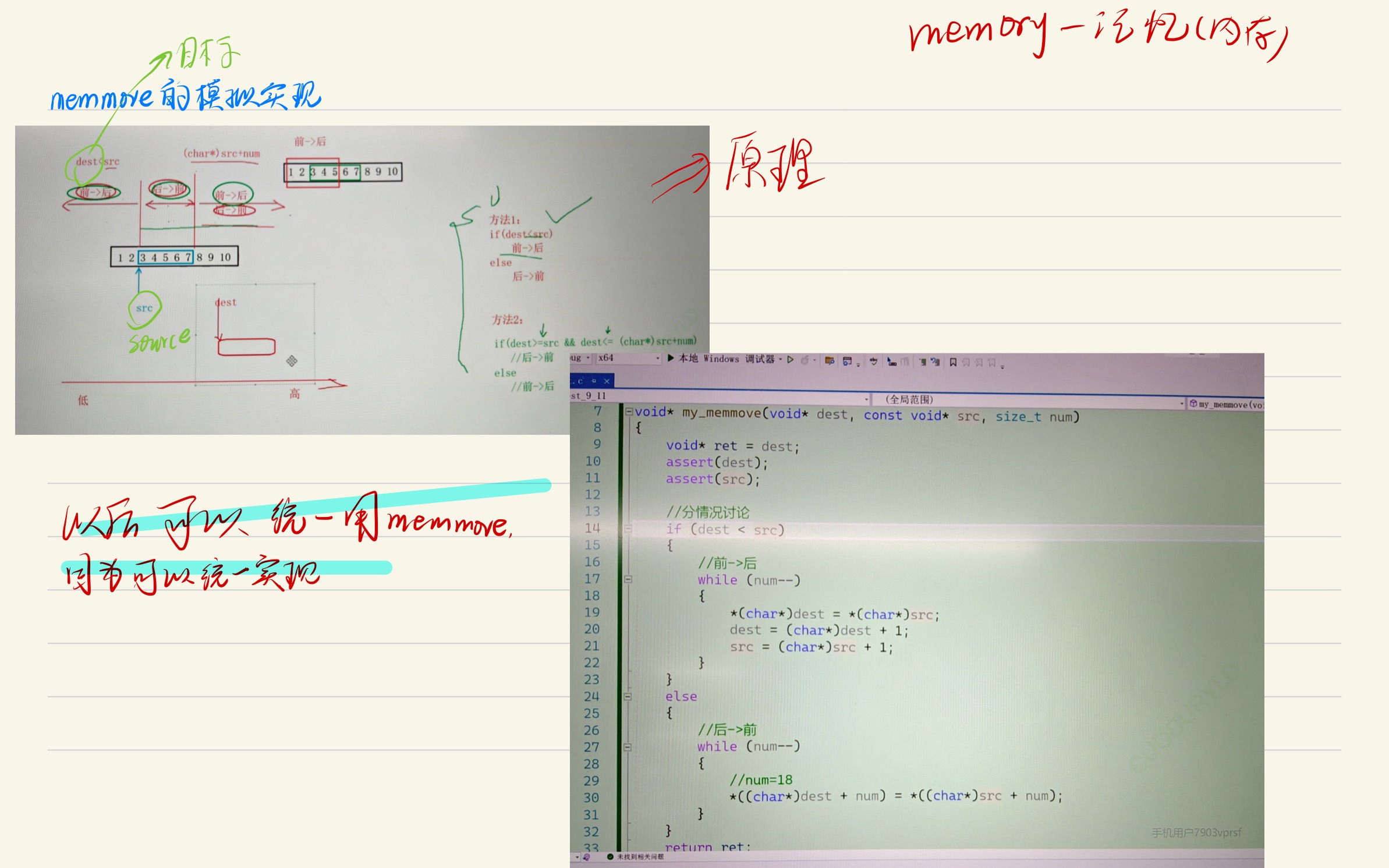Click the window layout icon in the toolbar
The width and height of the screenshot is (1389, 868).
848,362
